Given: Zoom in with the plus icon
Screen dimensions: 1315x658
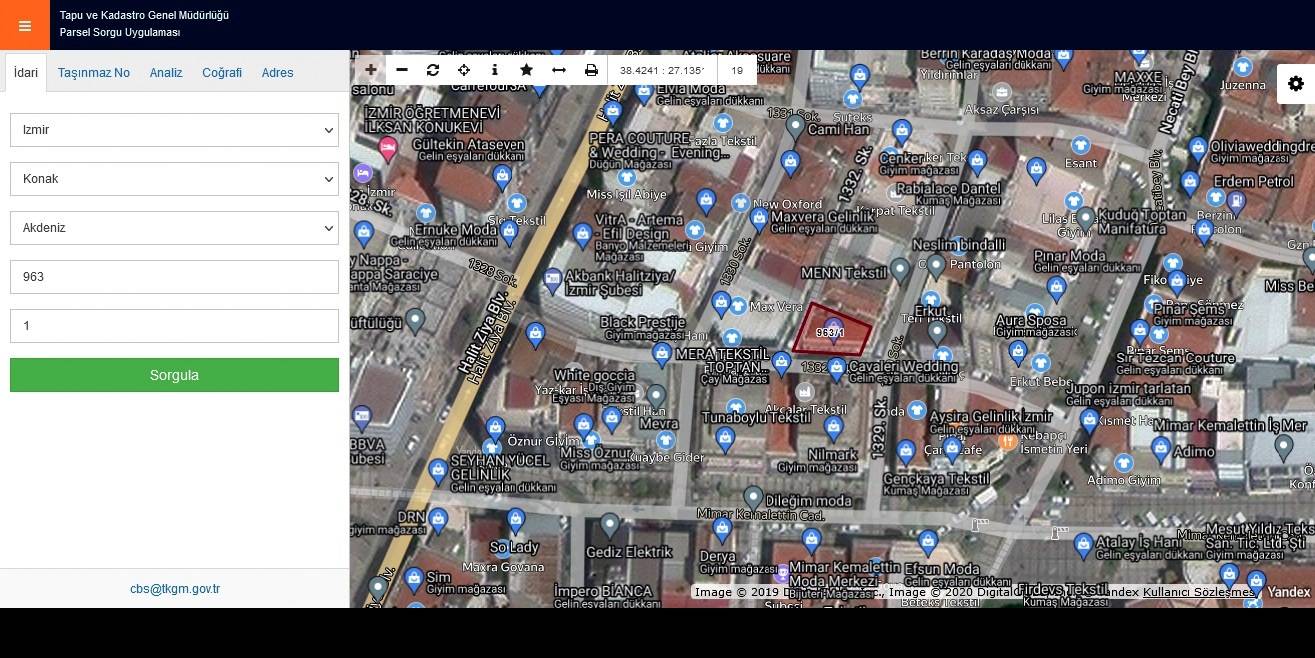Looking at the screenshot, I should point(370,70).
